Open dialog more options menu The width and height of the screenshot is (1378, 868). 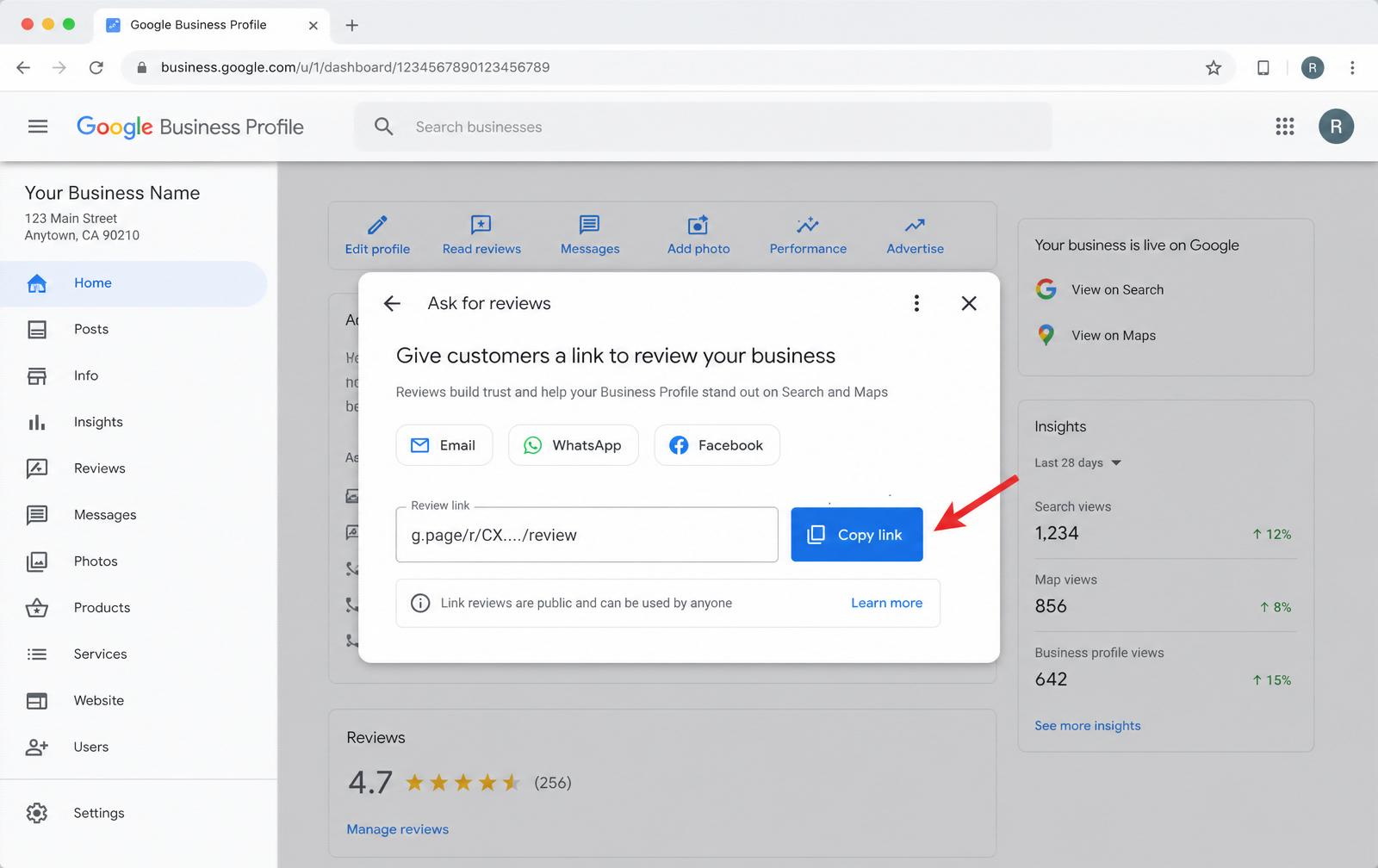coord(916,303)
